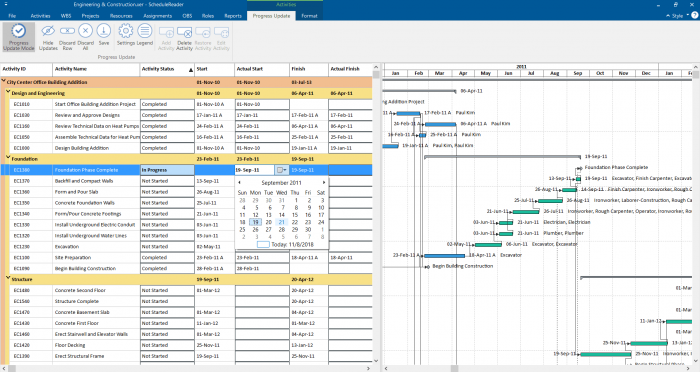Switch to the Resources tab
This screenshot has height=372, width=700.
(121, 16)
